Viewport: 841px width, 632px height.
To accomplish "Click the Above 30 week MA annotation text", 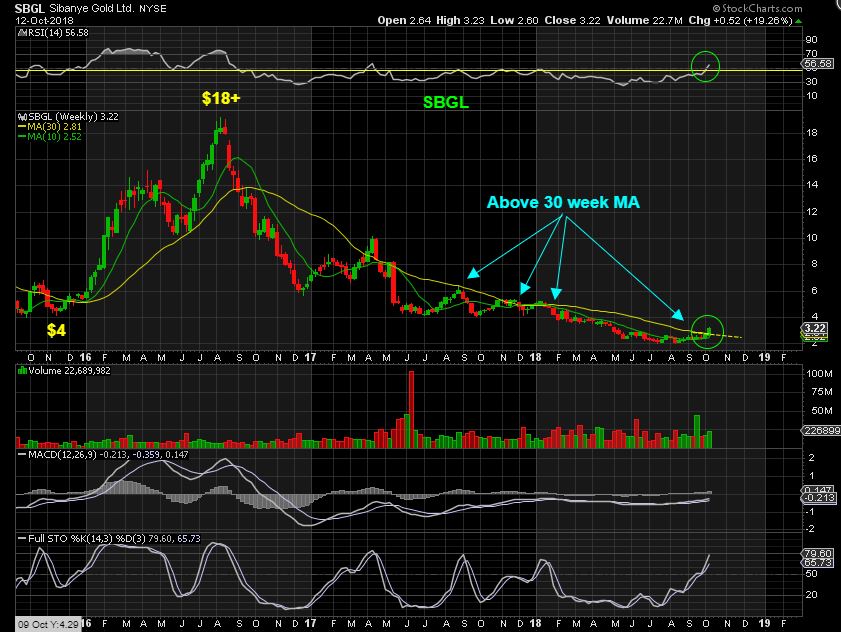I will click(x=563, y=202).
